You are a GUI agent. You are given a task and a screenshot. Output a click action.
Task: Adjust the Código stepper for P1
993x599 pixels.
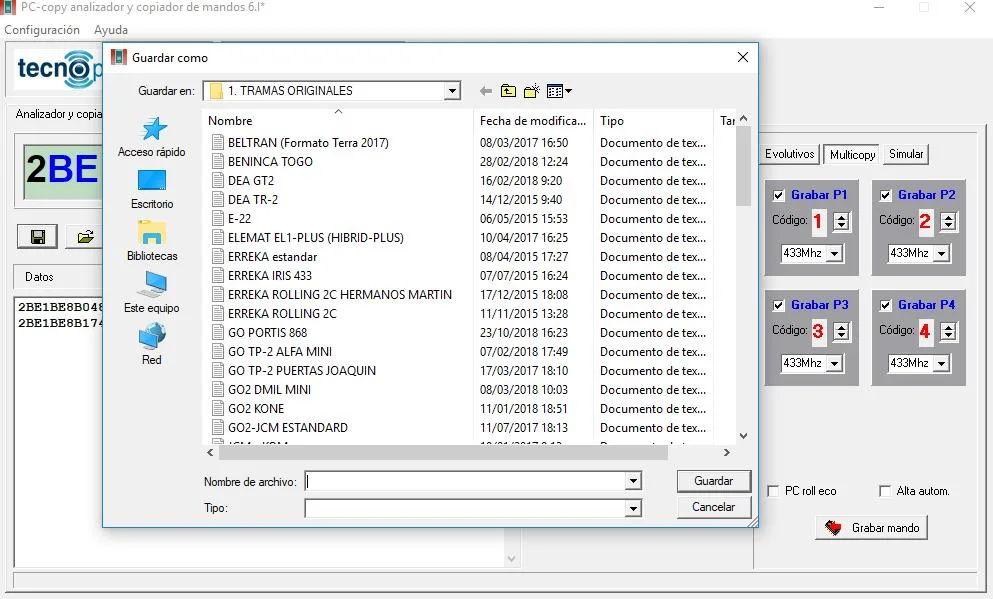pos(841,221)
